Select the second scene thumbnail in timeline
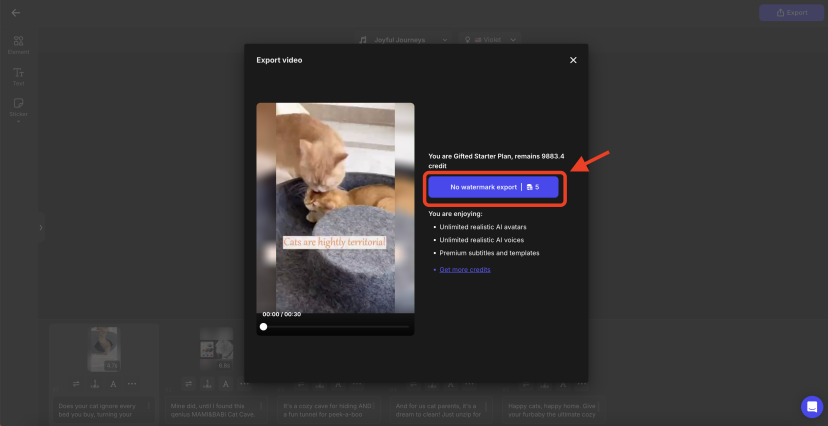The width and height of the screenshot is (828, 426). 216,349
